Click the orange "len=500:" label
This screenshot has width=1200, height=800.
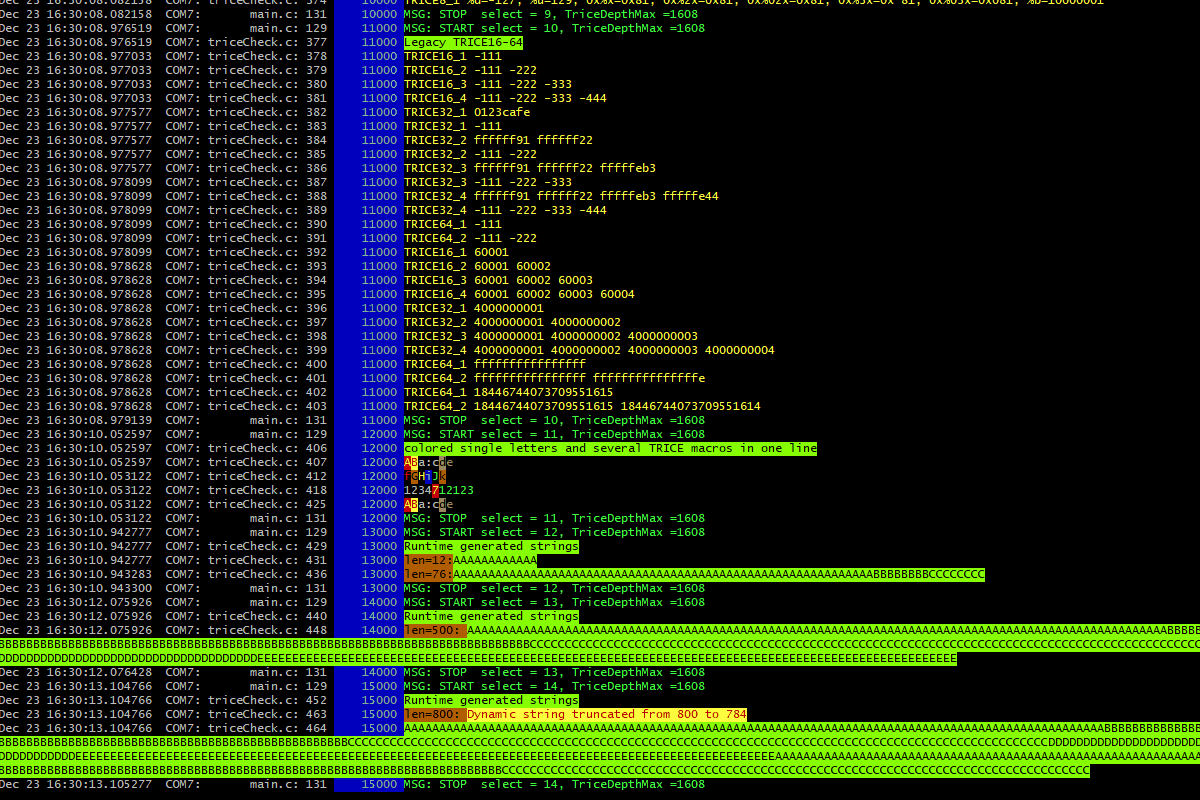(435, 630)
